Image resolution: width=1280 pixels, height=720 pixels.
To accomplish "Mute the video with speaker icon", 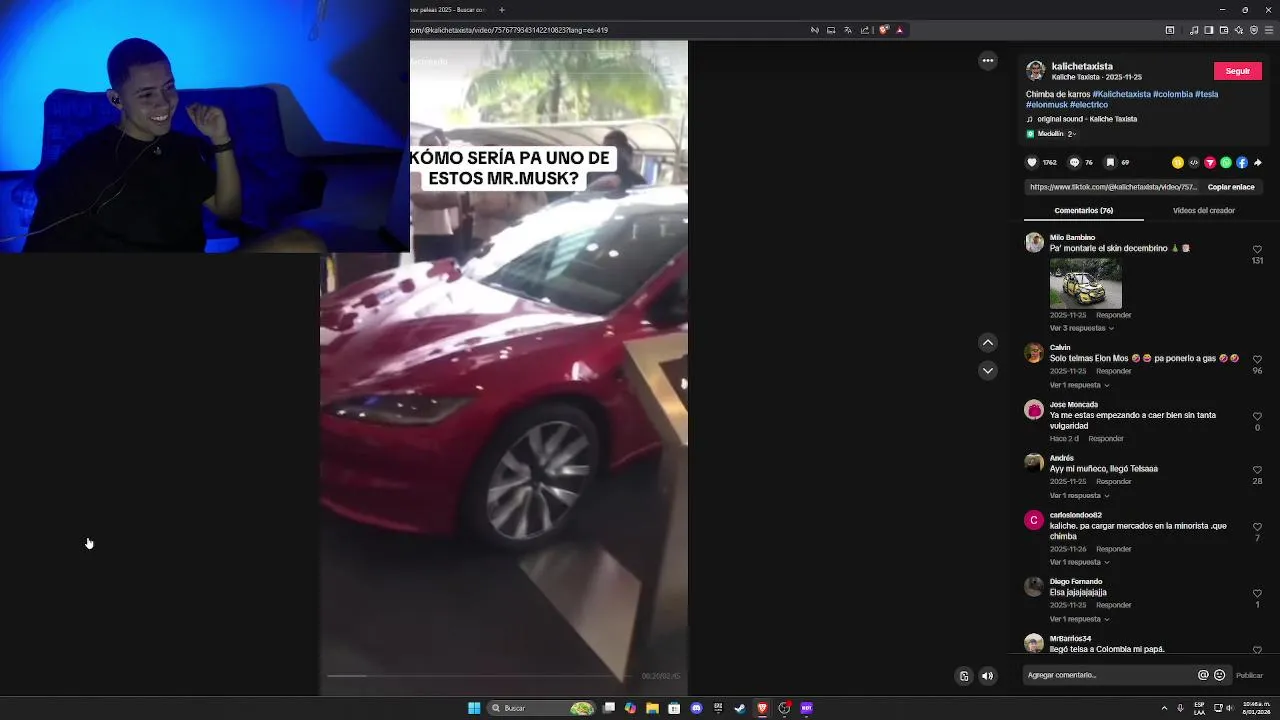I will (x=988, y=676).
